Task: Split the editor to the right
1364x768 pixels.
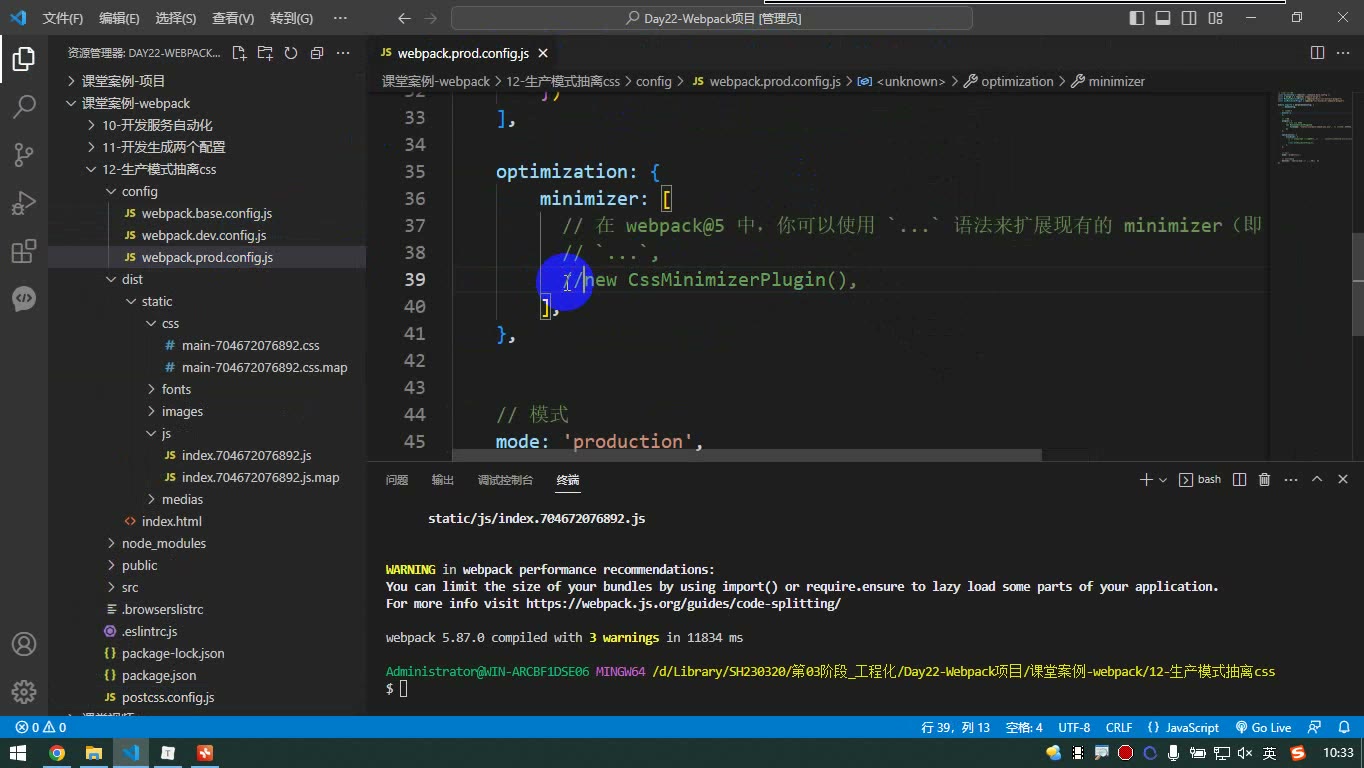Action: click(x=1318, y=53)
